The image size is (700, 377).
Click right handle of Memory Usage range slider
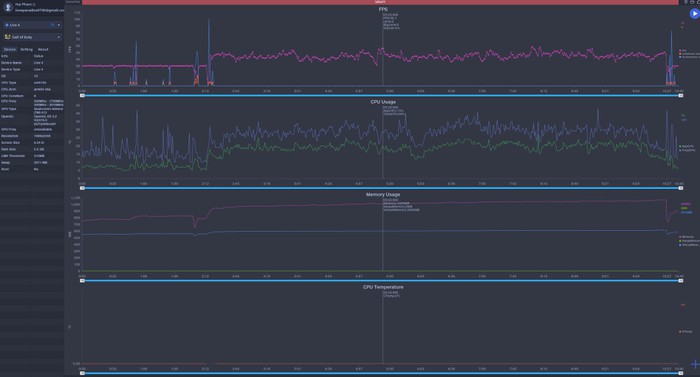[681, 281]
